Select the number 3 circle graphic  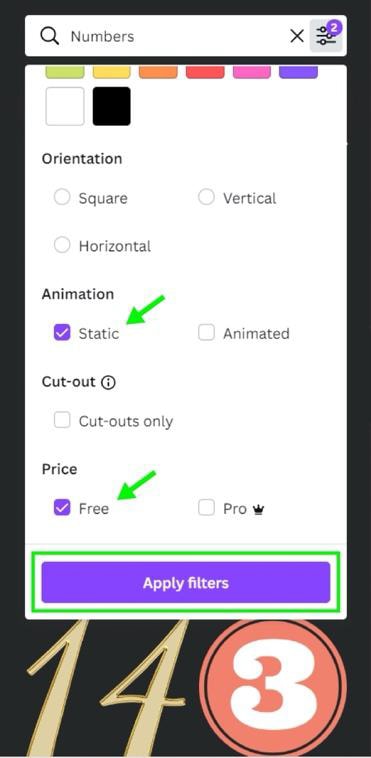coord(273,688)
